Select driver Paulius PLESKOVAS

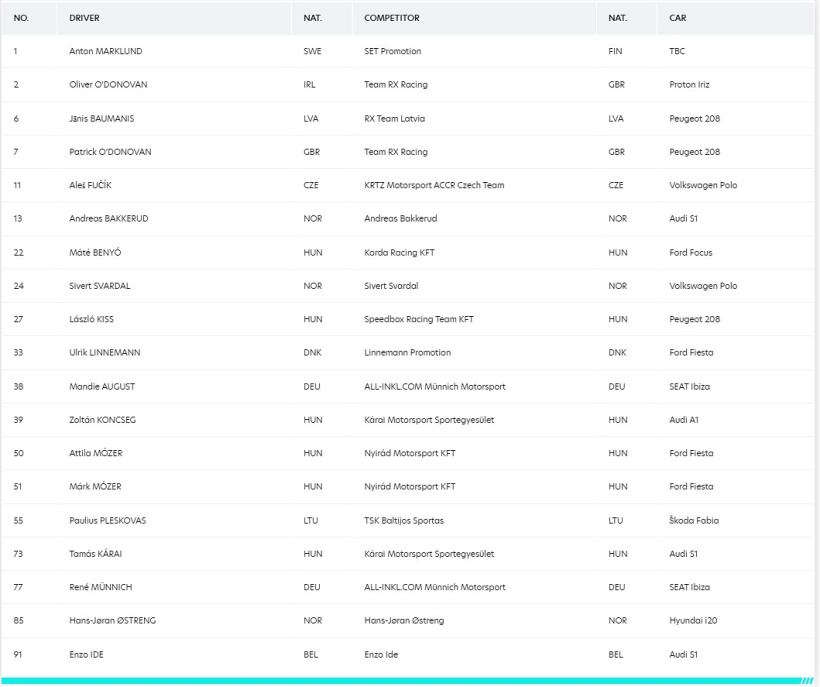coord(108,520)
